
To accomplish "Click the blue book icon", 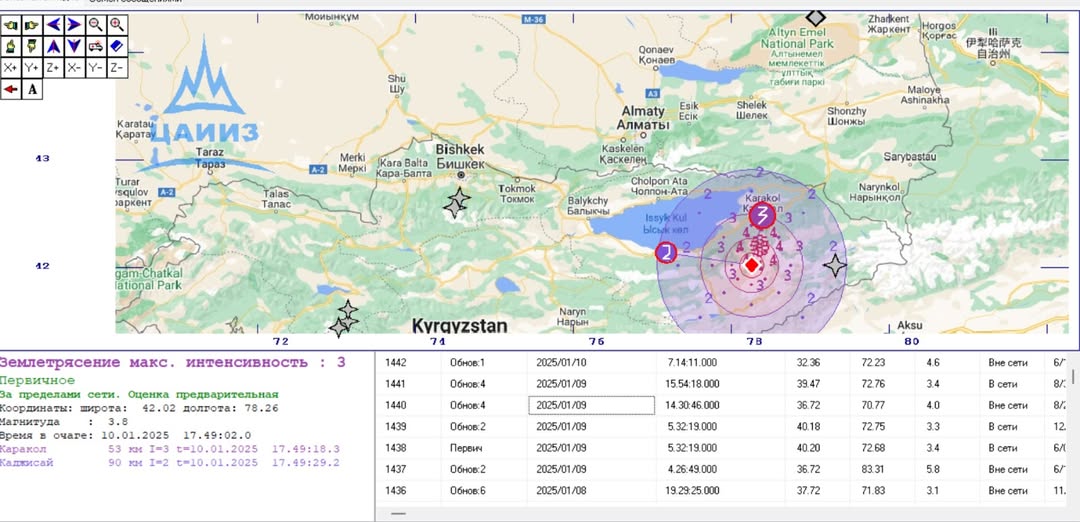I will (117, 46).
